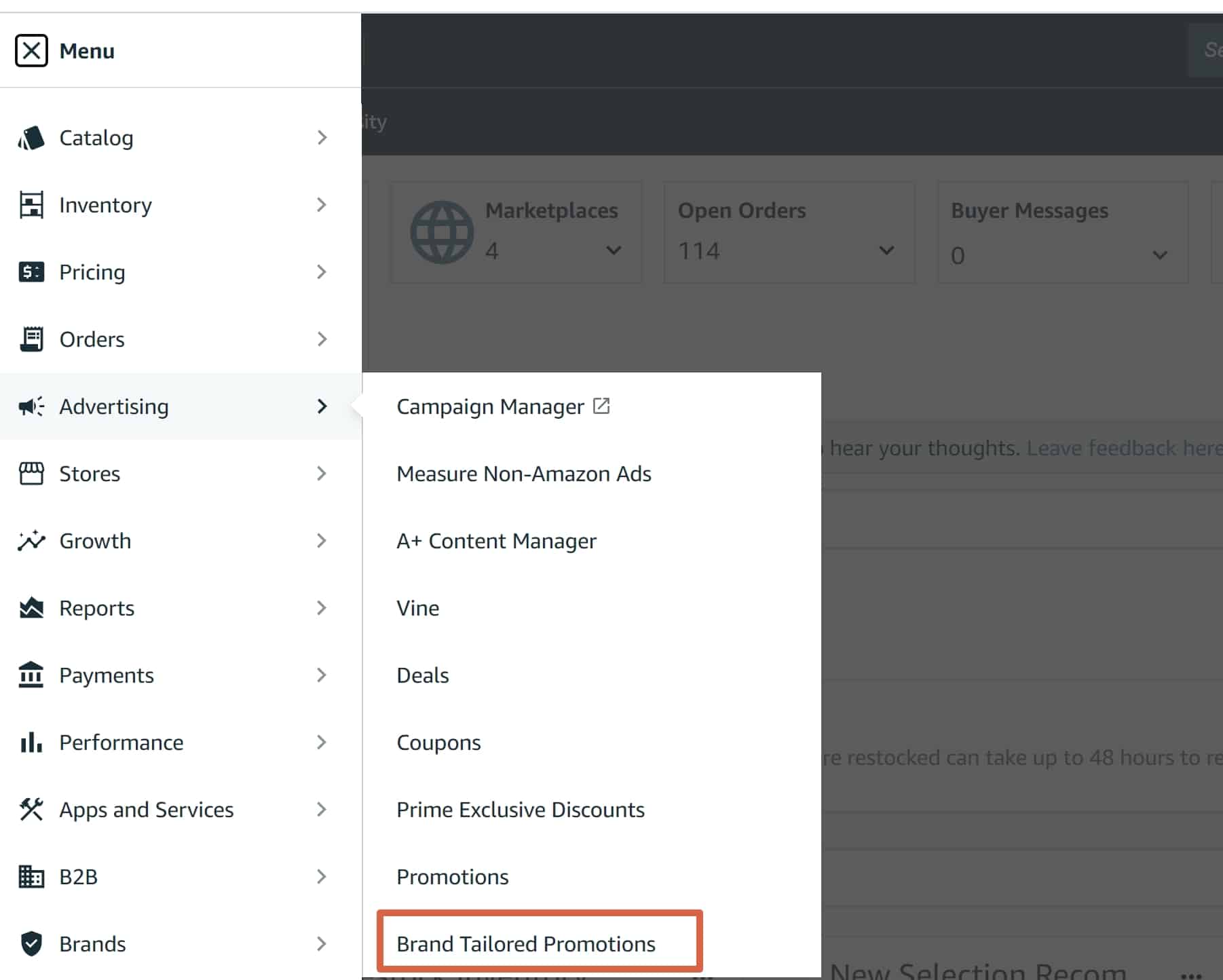Select Measure Non-Amazon Ads
The width and height of the screenshot is (1223, 980).
524,474
